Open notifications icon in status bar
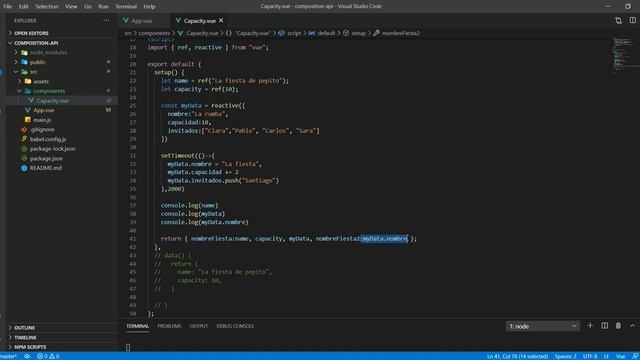640x360 pixels. (635, 356)
